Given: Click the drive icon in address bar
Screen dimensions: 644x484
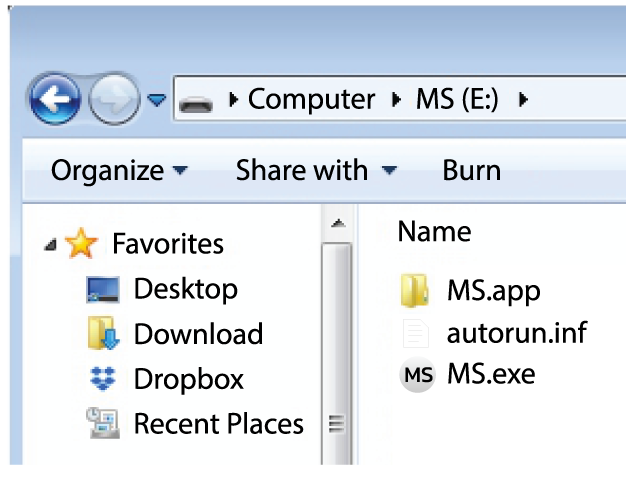Looking at the screenshot, I should 196,103.
